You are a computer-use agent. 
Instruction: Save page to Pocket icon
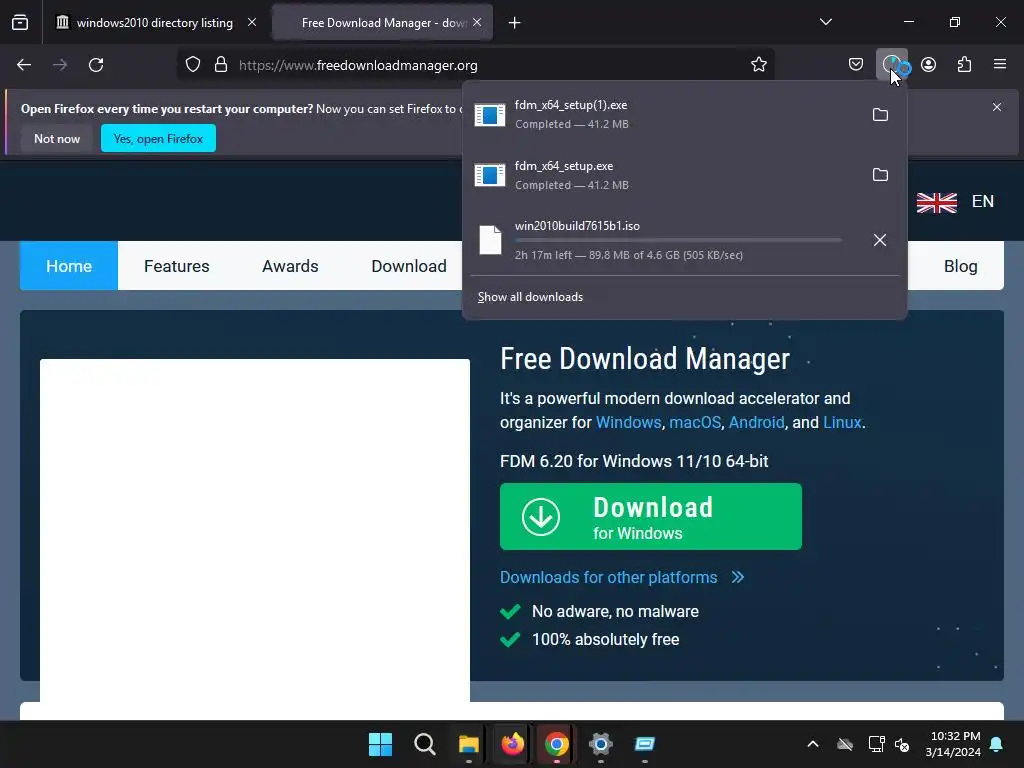coord(856,65)
